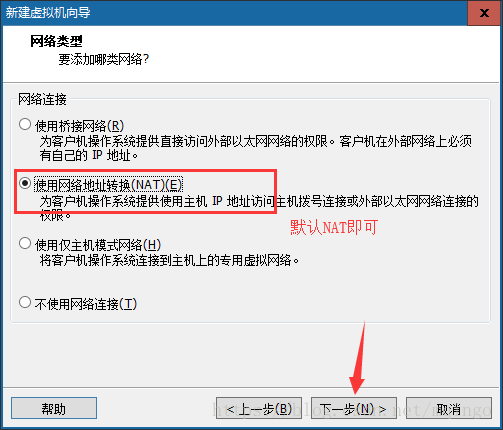The height and width of the screenshot is (430, 503).
Task: Click the red 默认NAT即可 annotation text
Action: point(334,227)
